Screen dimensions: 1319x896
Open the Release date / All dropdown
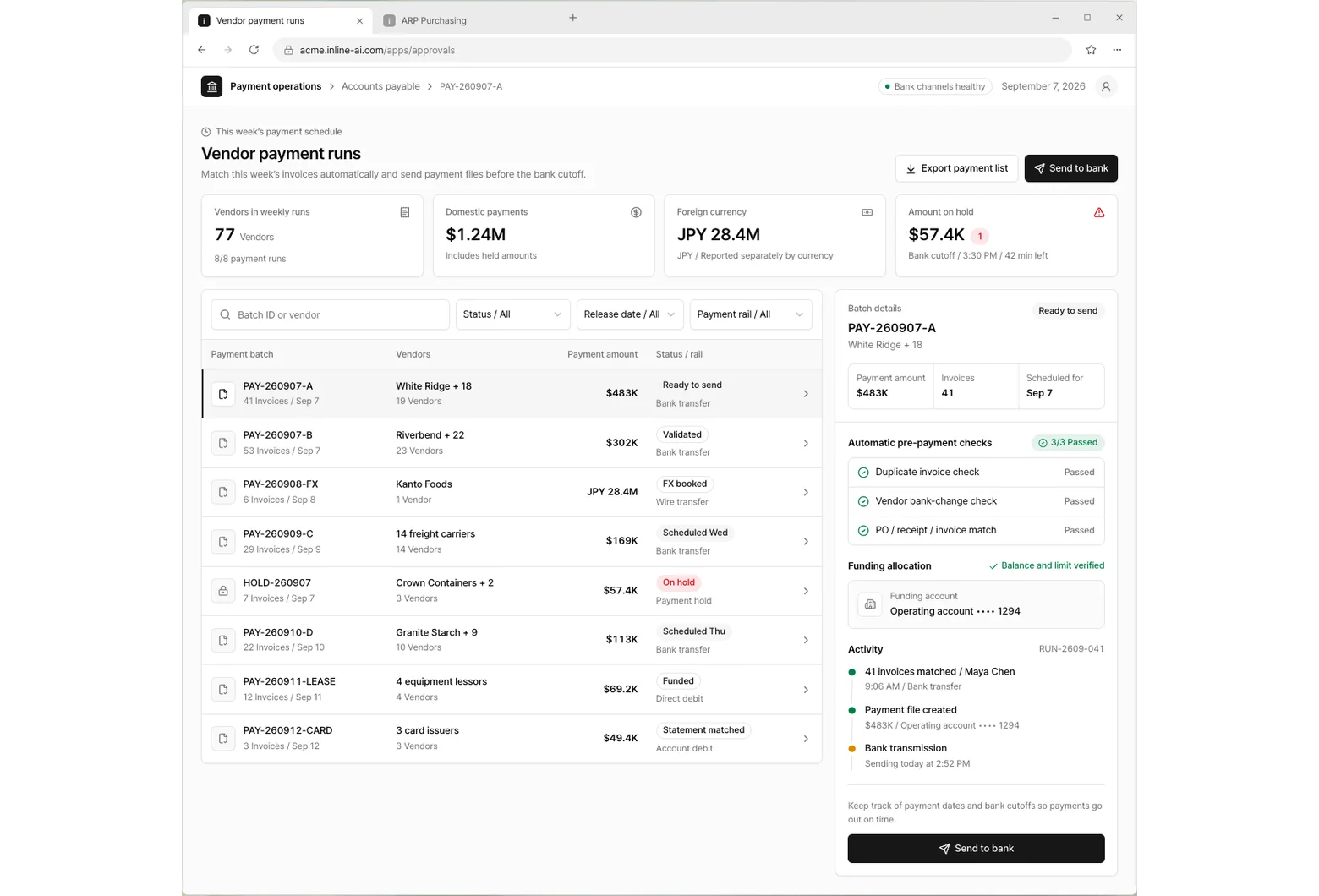(629, 314)
